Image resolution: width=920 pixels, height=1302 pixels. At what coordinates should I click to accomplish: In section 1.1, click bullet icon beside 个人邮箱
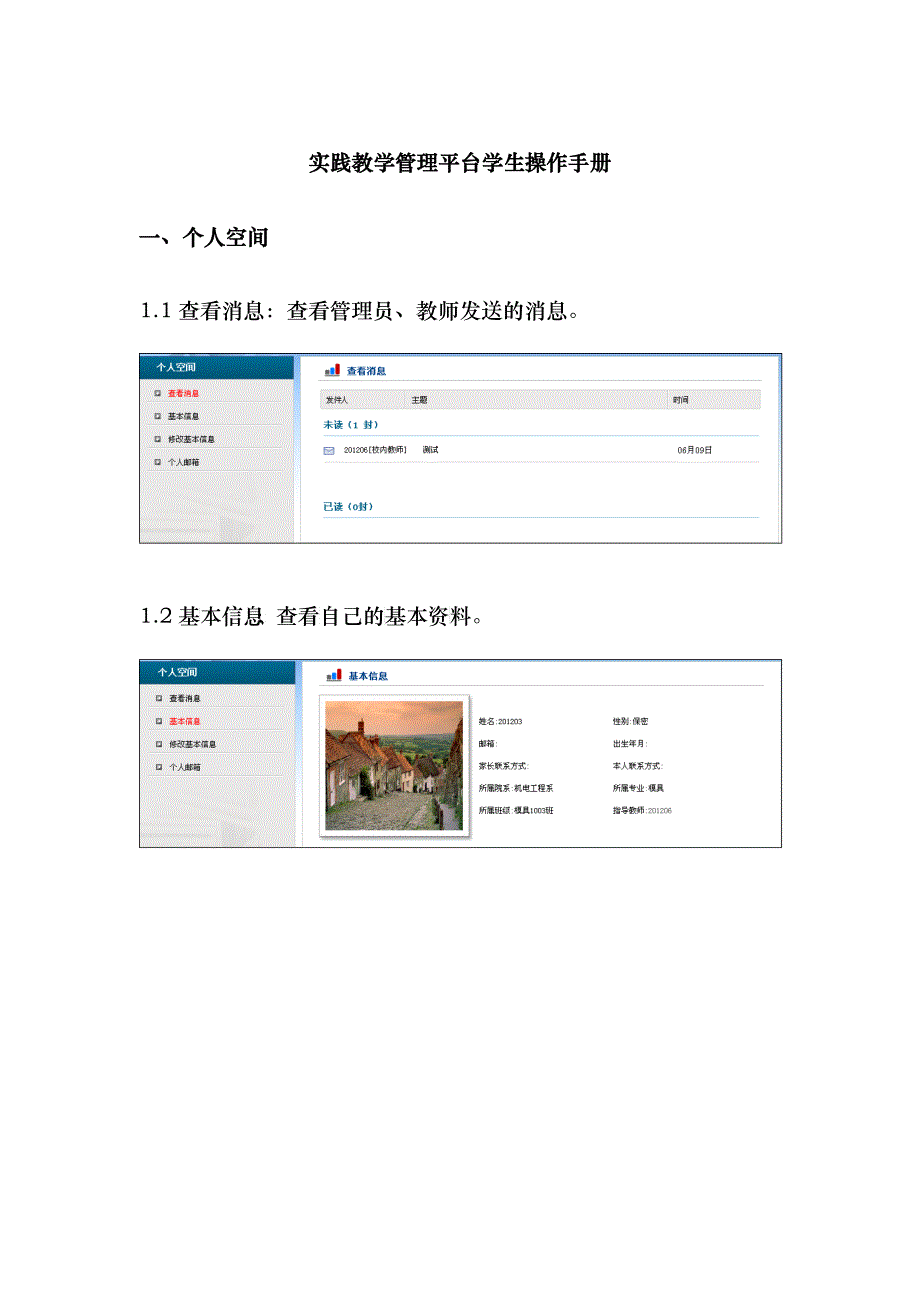tap(157, 462)
